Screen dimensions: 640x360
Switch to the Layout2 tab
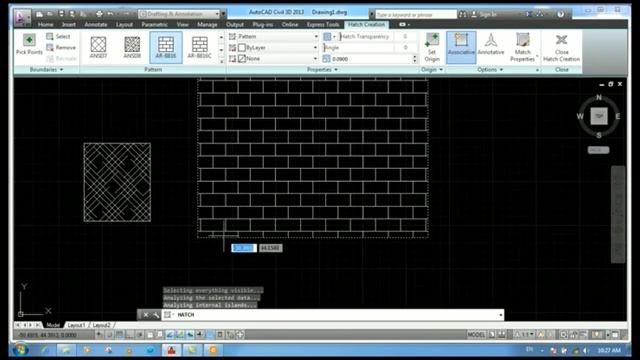click(102, 325)
